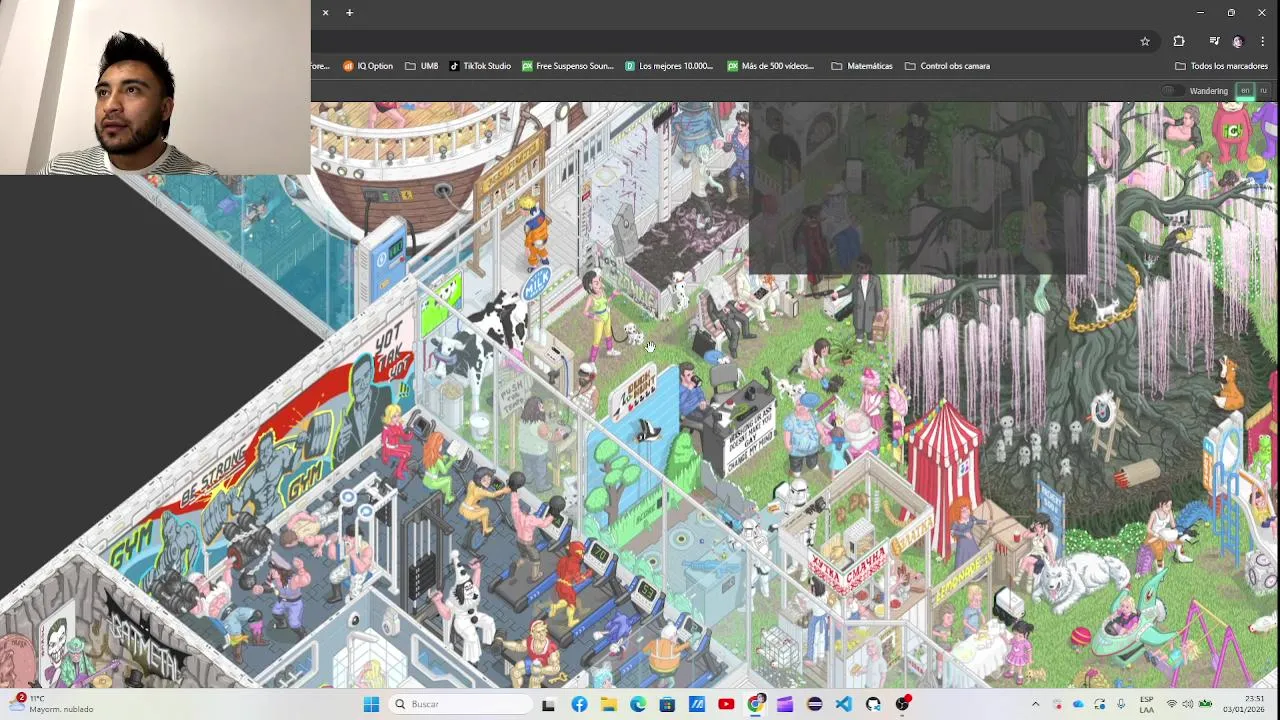Open File Explorer from the taskbar
Viewport: 1280px width, 720px height.
click(x=608, y=704)
